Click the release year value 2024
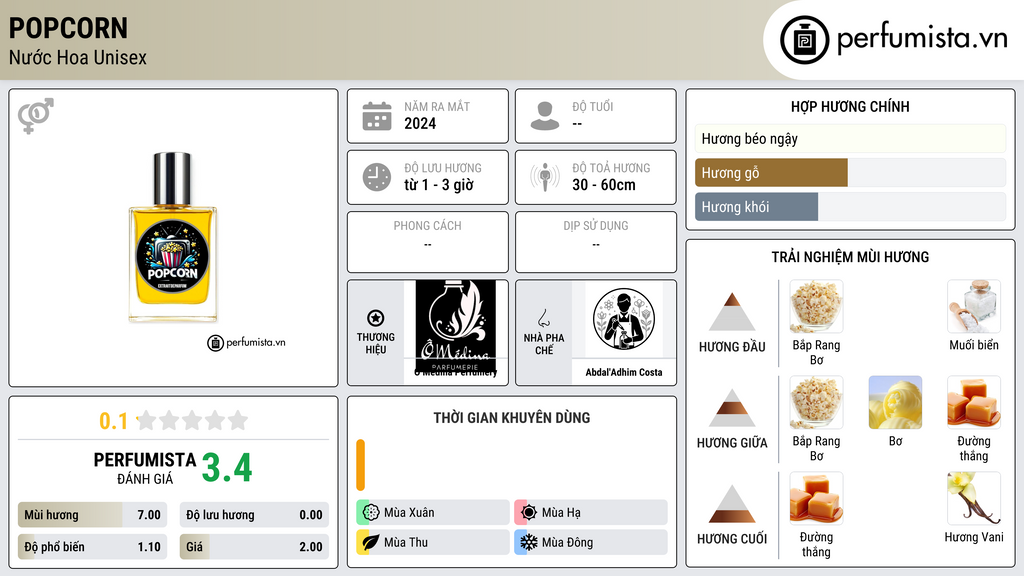 tap(420, 123)
